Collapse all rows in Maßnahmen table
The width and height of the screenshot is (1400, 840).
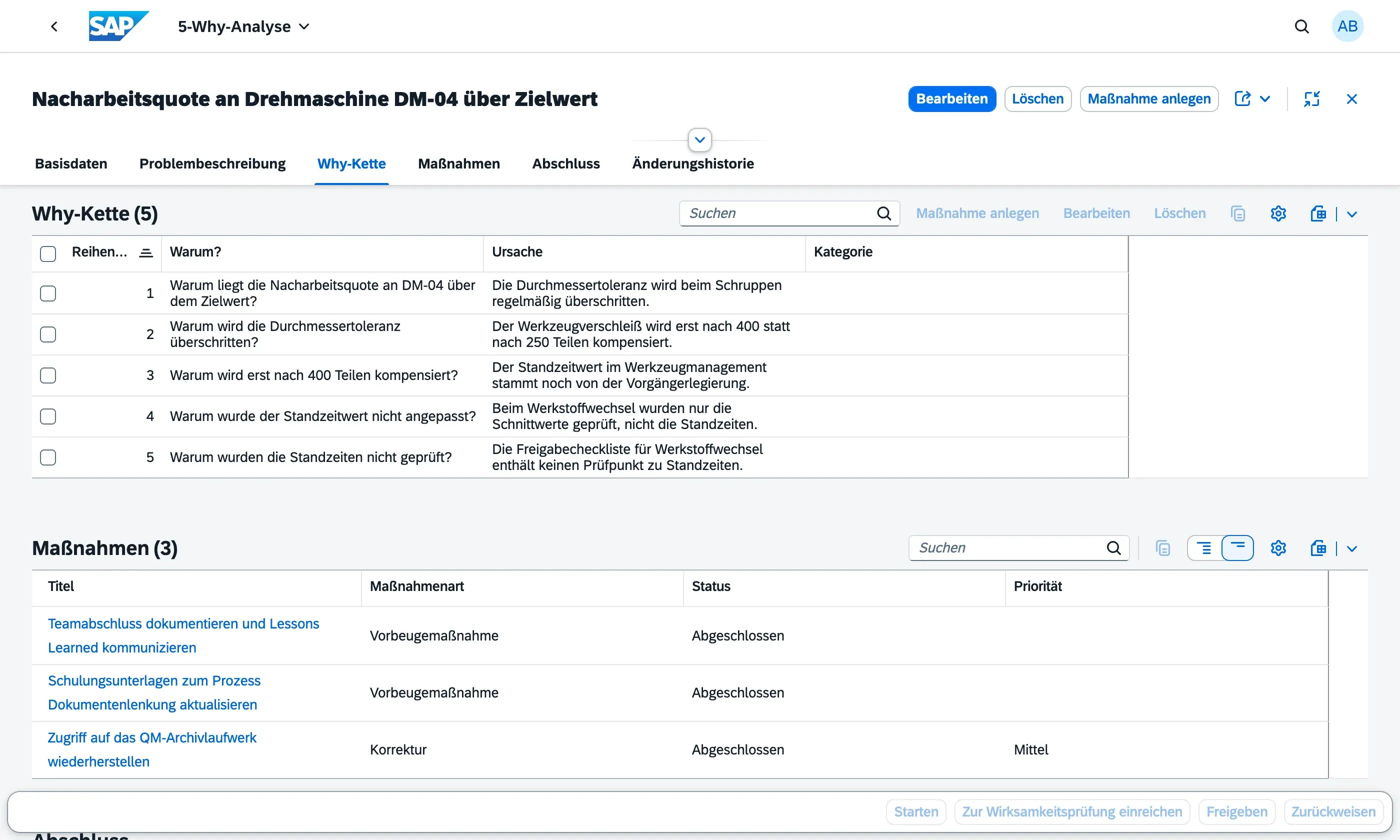coord(1237,548)
